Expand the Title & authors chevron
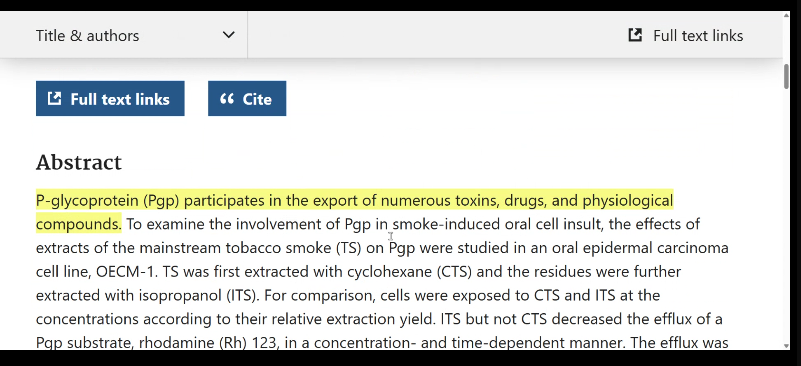This screenshot has height=366, width=801. tap(228, 35)
